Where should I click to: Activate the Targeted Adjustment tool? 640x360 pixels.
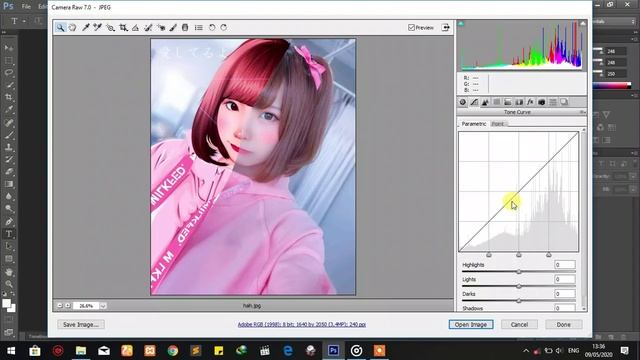click(110, 28)
